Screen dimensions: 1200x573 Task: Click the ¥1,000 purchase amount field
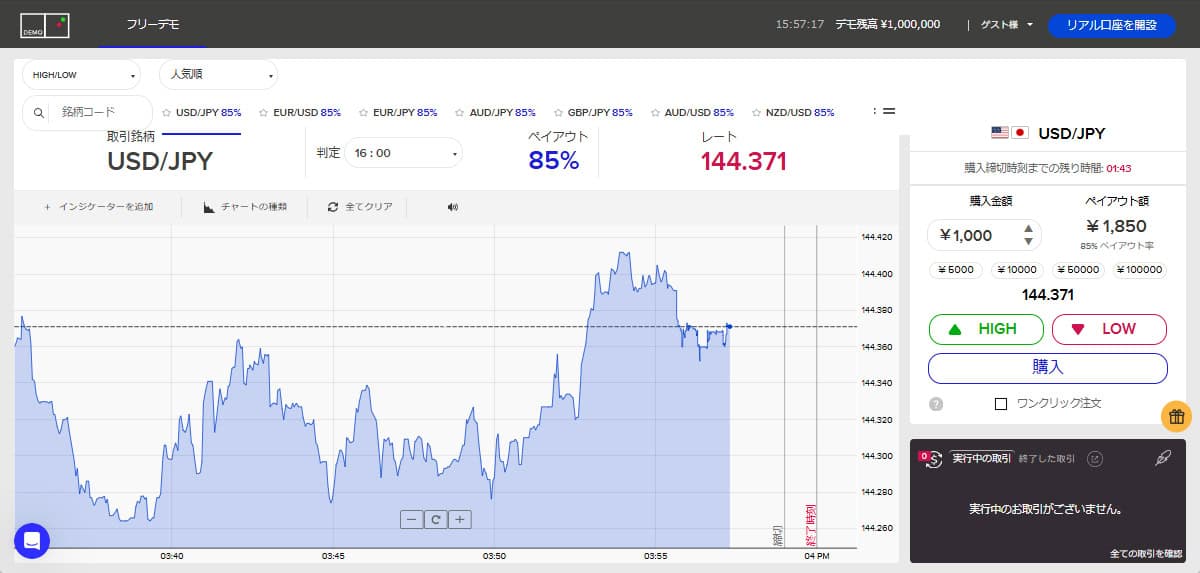pyautogui.click(x=984, y=235)
